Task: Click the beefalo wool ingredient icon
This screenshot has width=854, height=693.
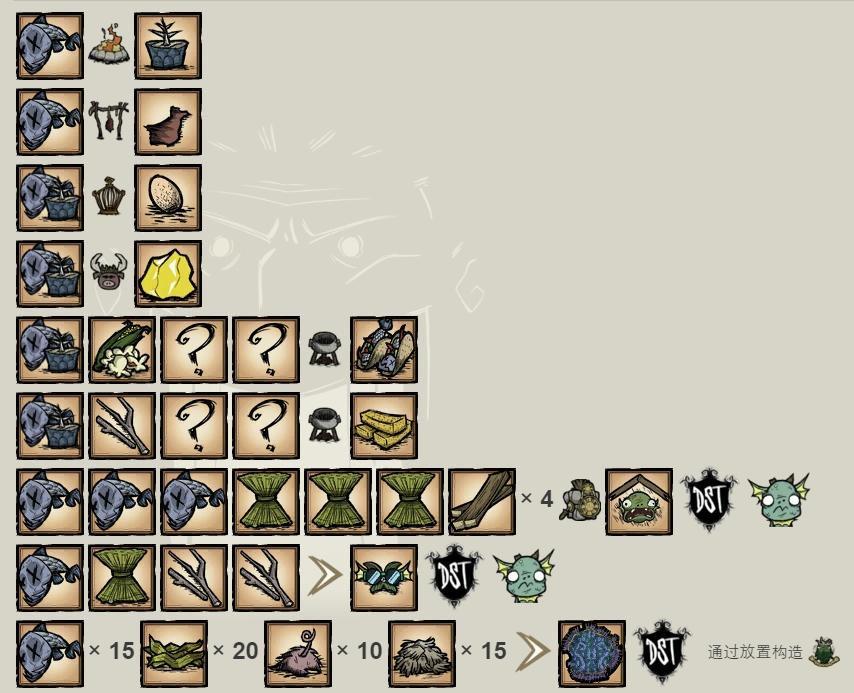Action: [422, 653]
